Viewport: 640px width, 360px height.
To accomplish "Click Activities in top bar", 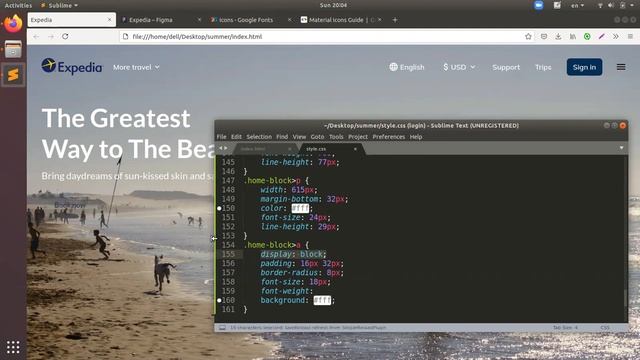I will tap(18, 5).
